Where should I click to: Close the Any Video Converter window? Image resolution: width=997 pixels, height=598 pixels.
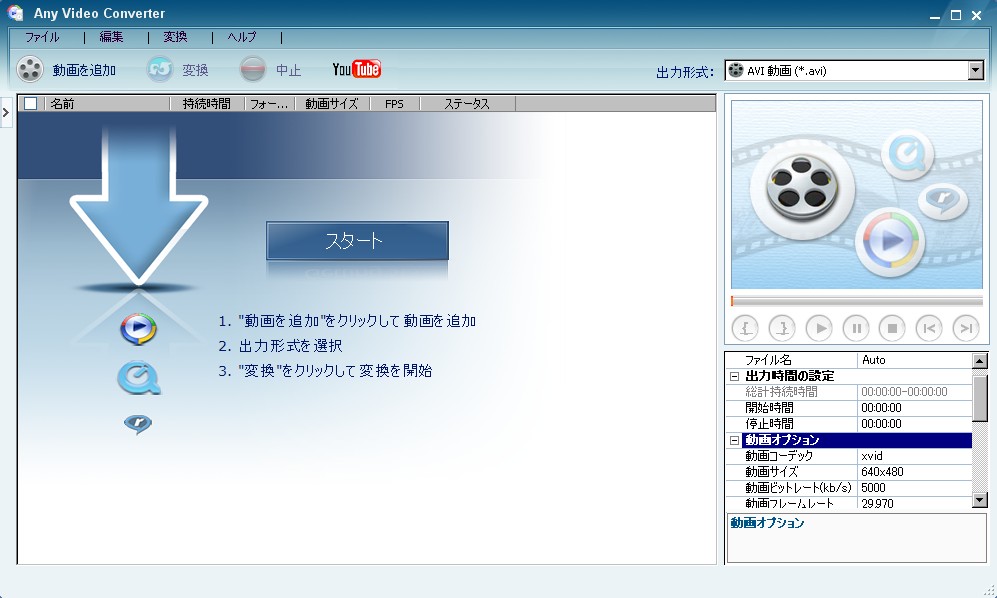[977, 15]
